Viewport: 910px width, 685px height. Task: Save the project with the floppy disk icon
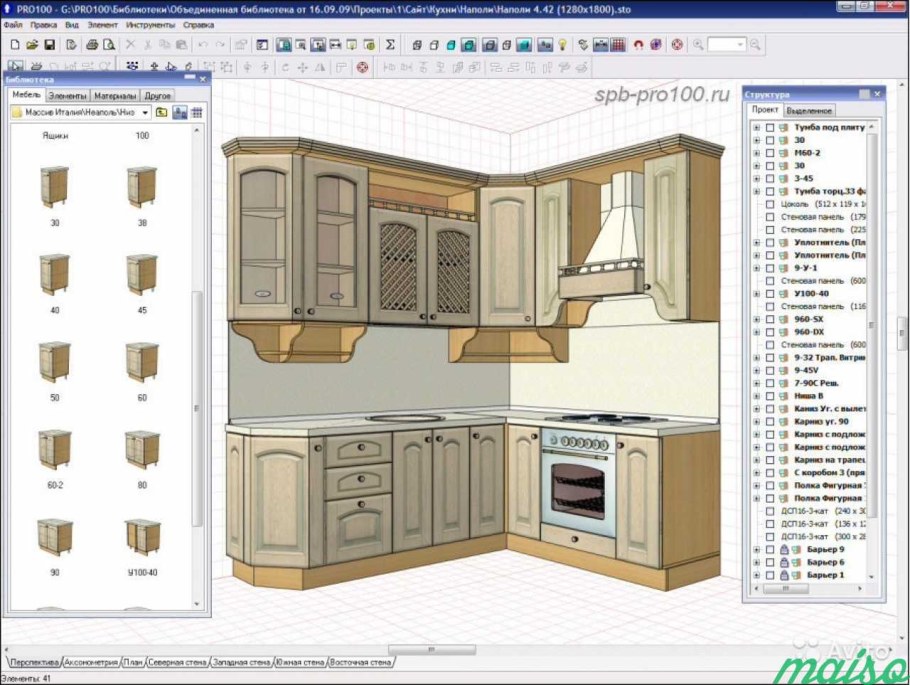point(48,45)
